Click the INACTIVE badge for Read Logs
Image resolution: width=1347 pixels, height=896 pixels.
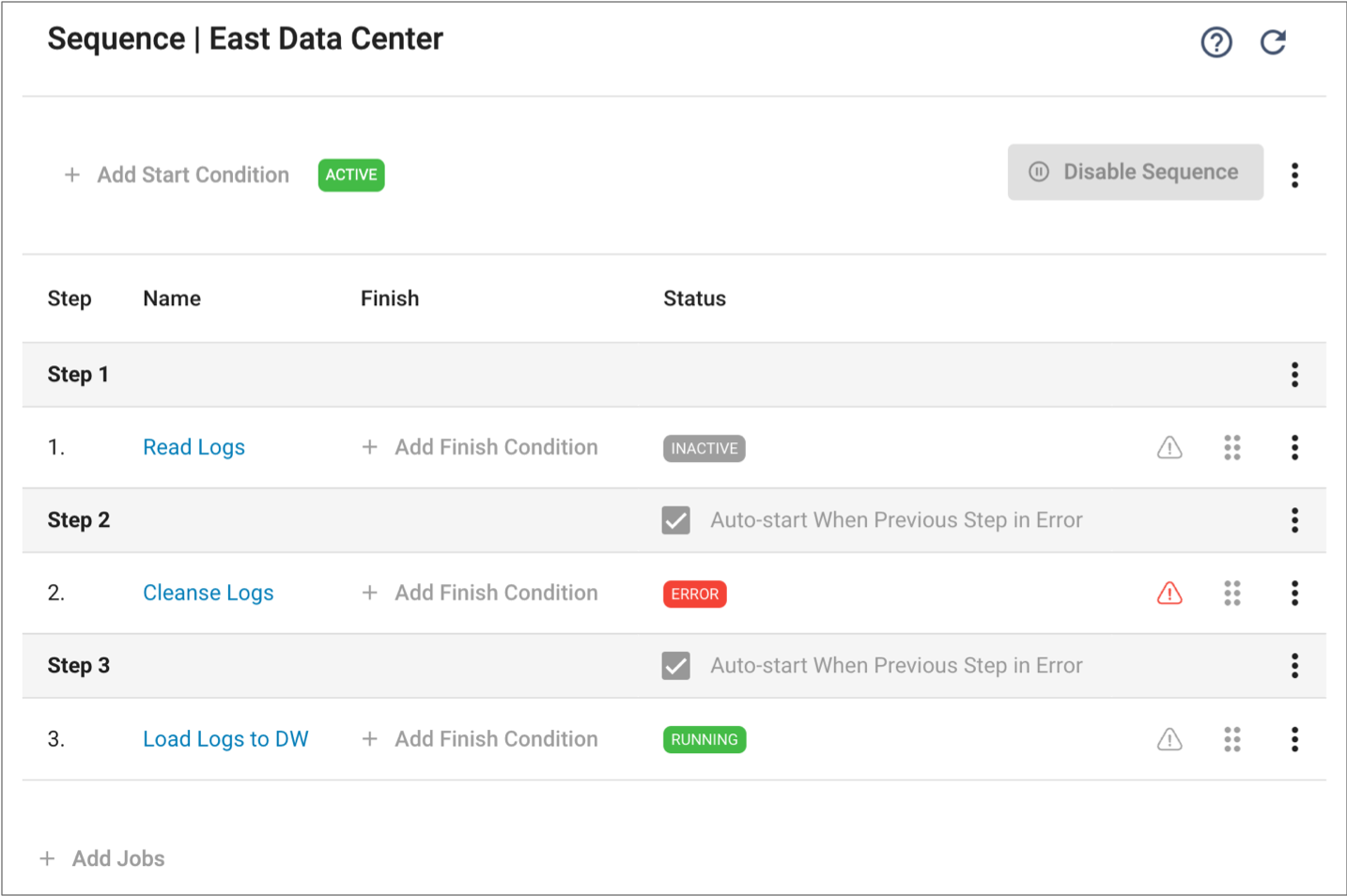pos(704,448)
